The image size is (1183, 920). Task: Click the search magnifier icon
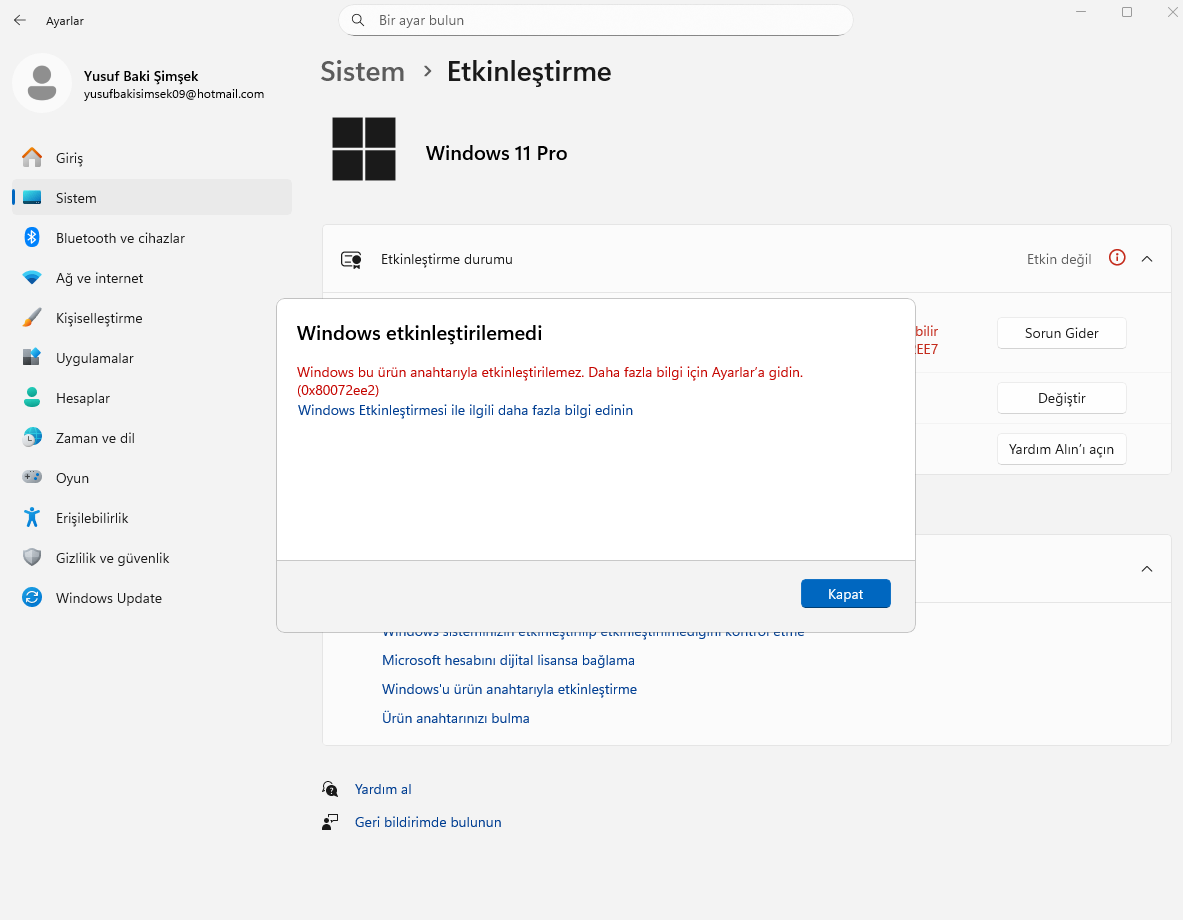click(358, 20)
